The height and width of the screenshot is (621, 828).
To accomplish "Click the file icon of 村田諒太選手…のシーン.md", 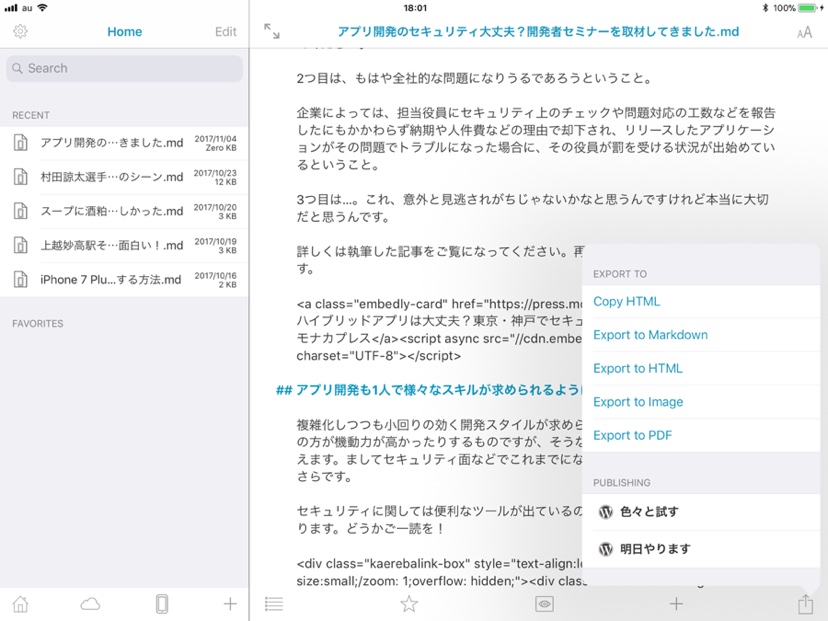I will click(x=21, y=177).
